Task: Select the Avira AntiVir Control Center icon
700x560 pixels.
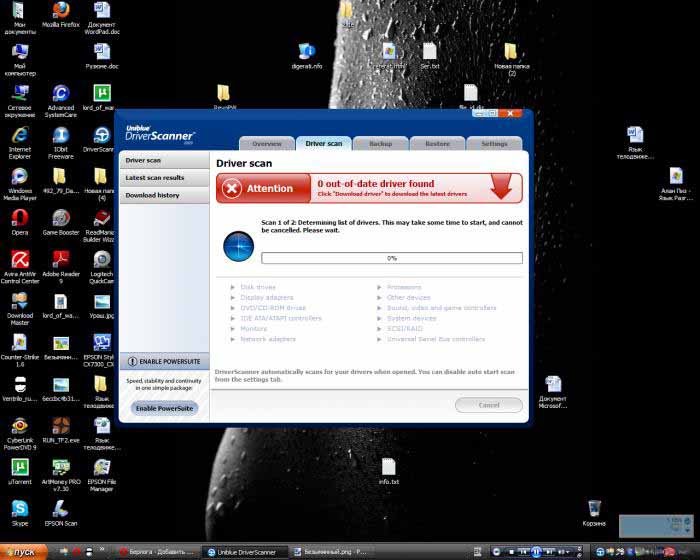Action: [20, 267]
